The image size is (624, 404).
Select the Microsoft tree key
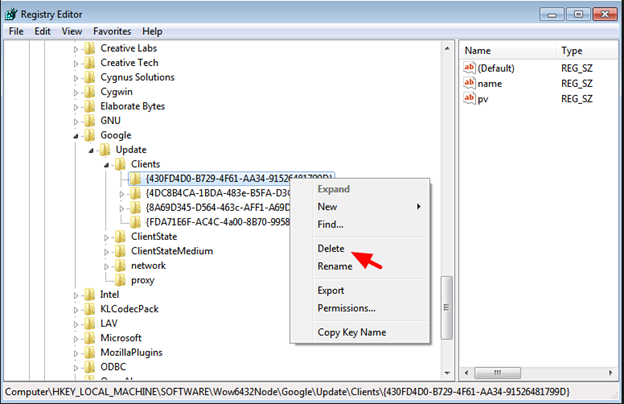(121, 338)
